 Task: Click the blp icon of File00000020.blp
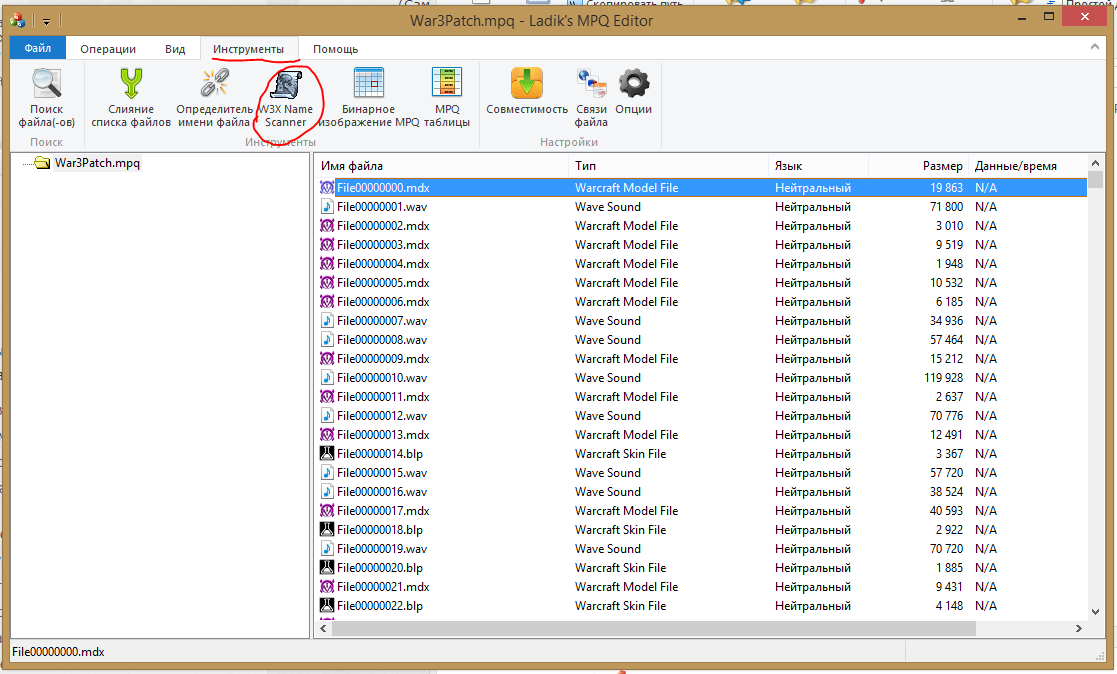click(x=327, y=567)
